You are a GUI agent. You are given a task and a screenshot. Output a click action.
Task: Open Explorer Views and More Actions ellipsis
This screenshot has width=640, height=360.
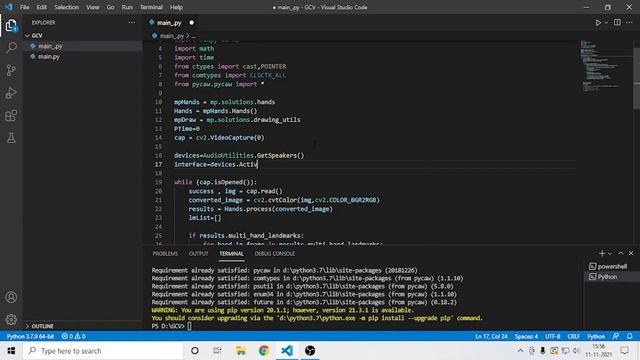[131, 22]
